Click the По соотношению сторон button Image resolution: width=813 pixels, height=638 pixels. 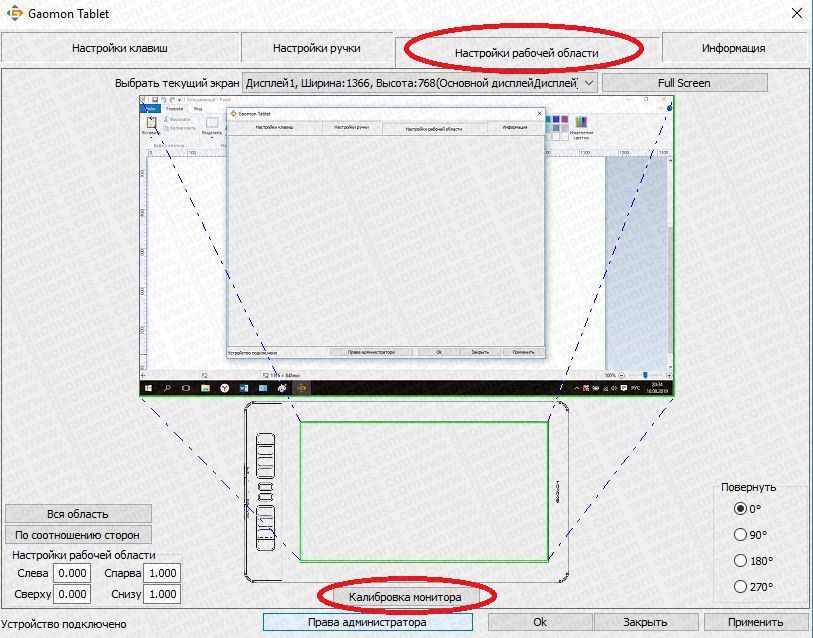pyautogui.click(x=78, y=535)
